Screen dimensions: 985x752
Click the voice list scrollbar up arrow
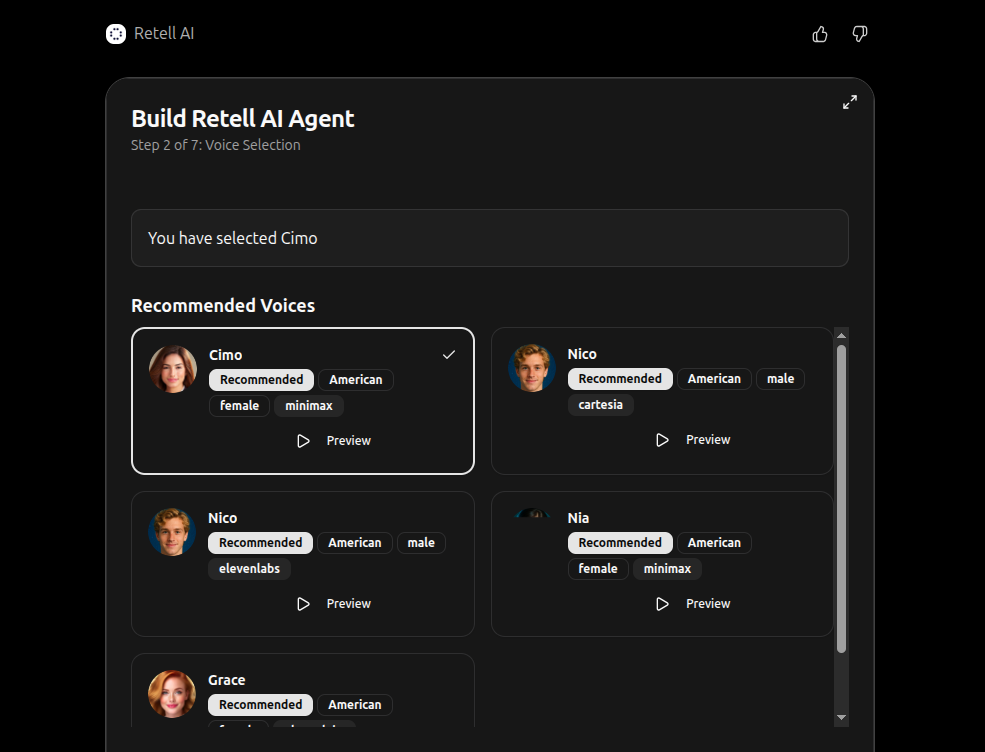pos(841,335)
